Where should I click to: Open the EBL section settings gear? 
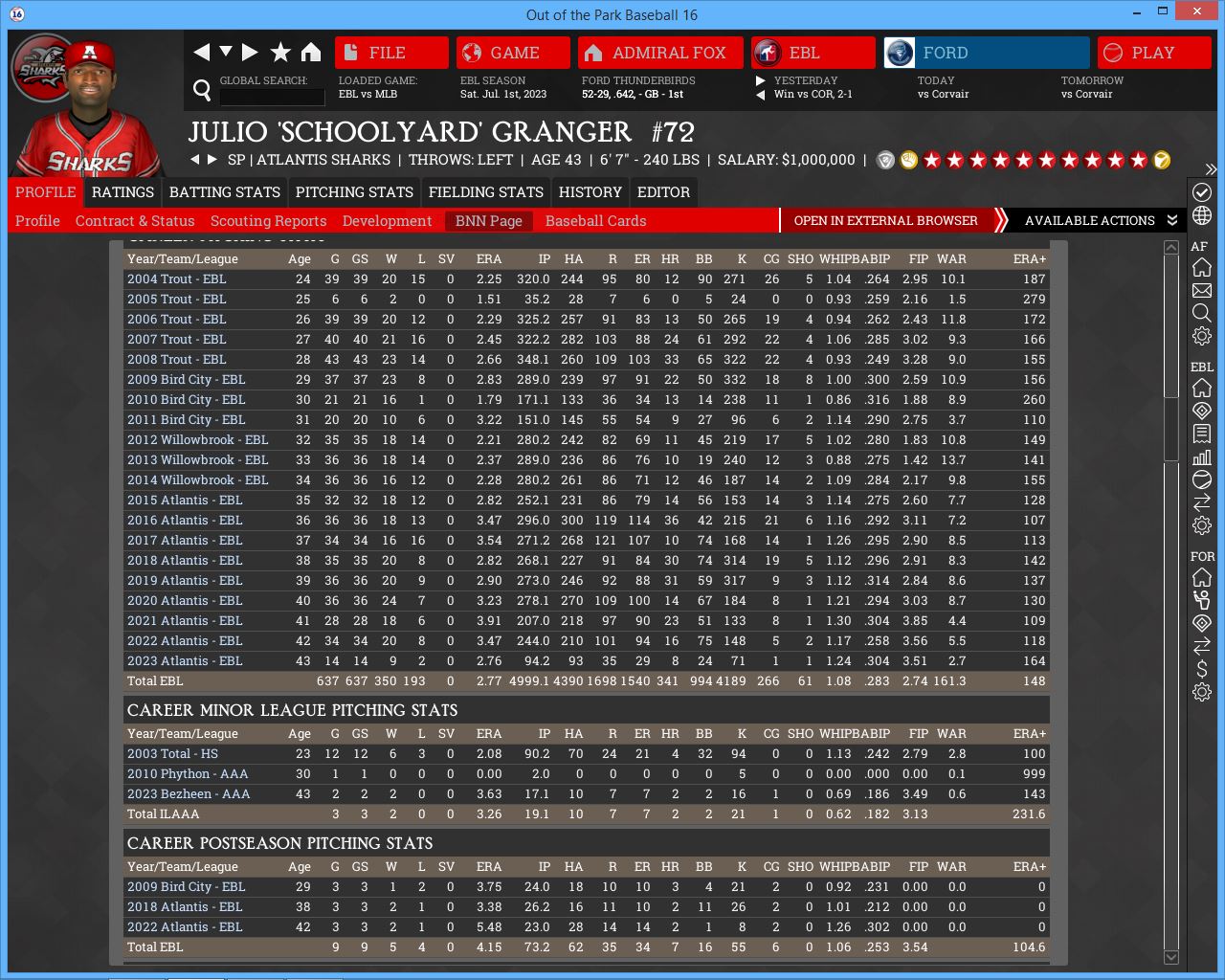tap(1202, 525)
